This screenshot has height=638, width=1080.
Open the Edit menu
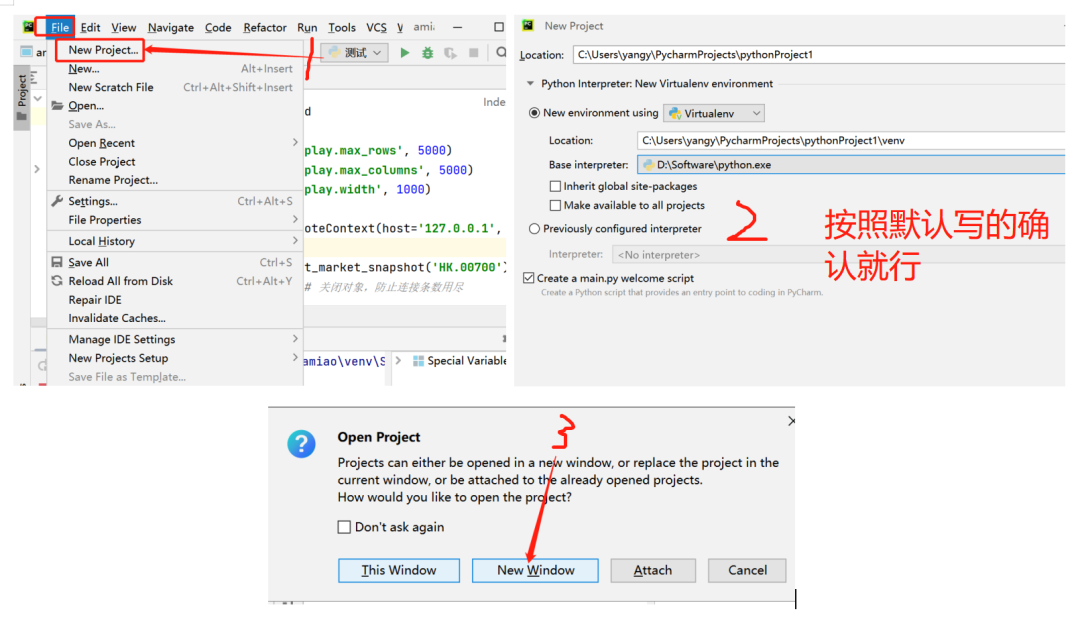click(90, 28)
